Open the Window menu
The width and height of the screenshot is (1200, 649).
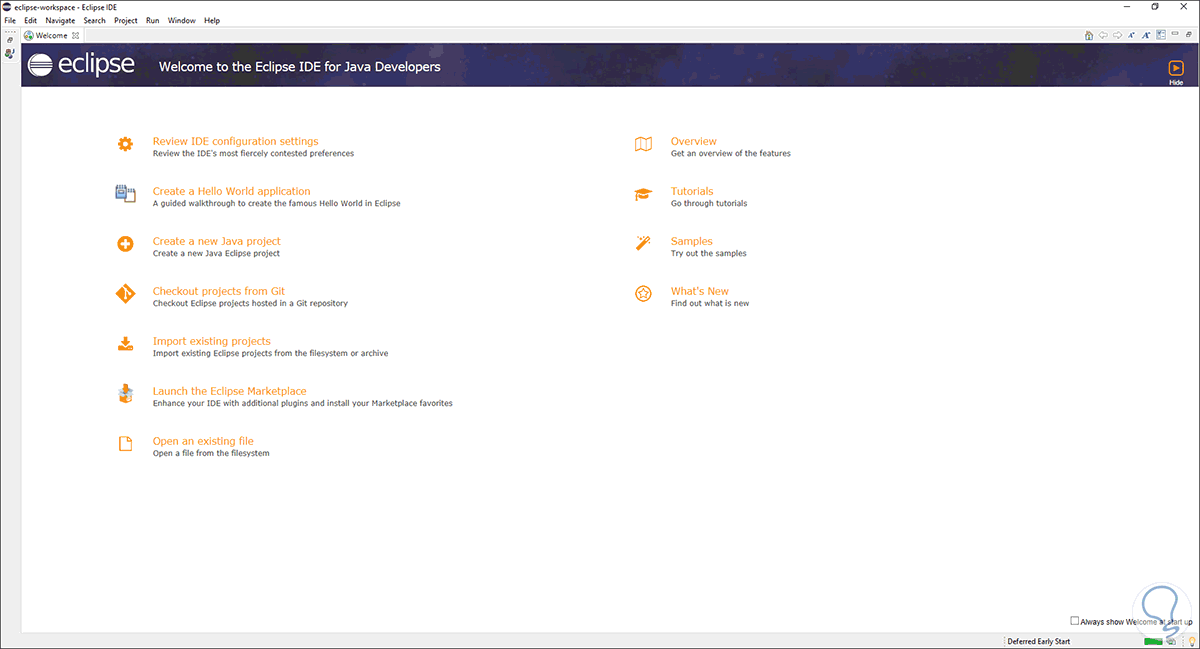coord(182,20)
